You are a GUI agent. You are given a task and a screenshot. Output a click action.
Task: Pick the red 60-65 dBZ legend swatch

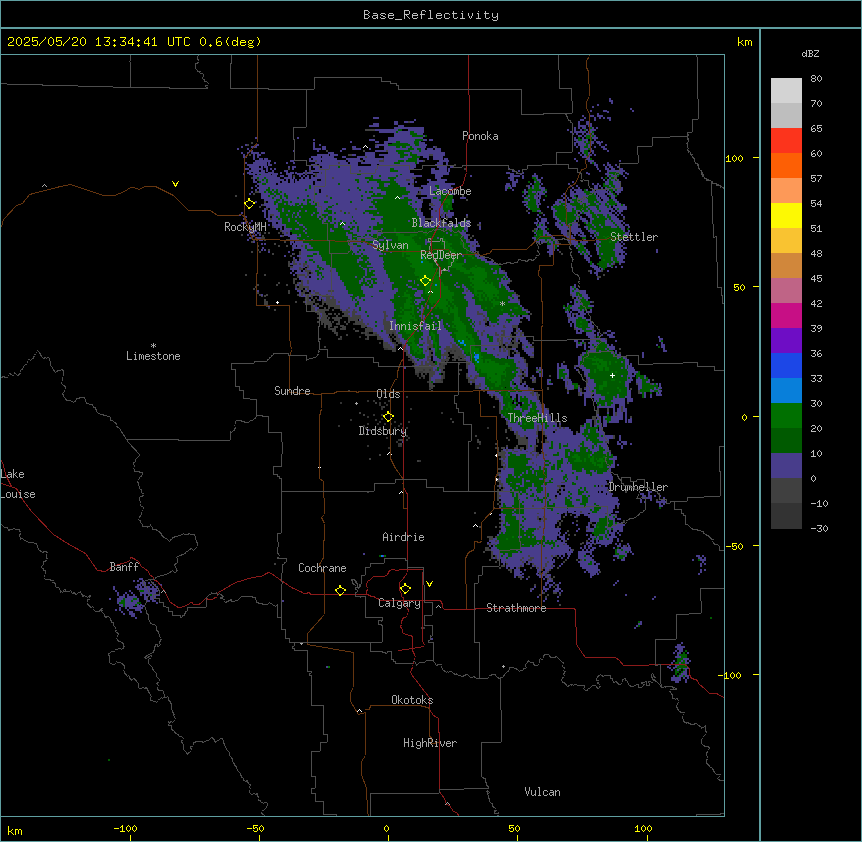pyautogui.click(x=786, y=141)
